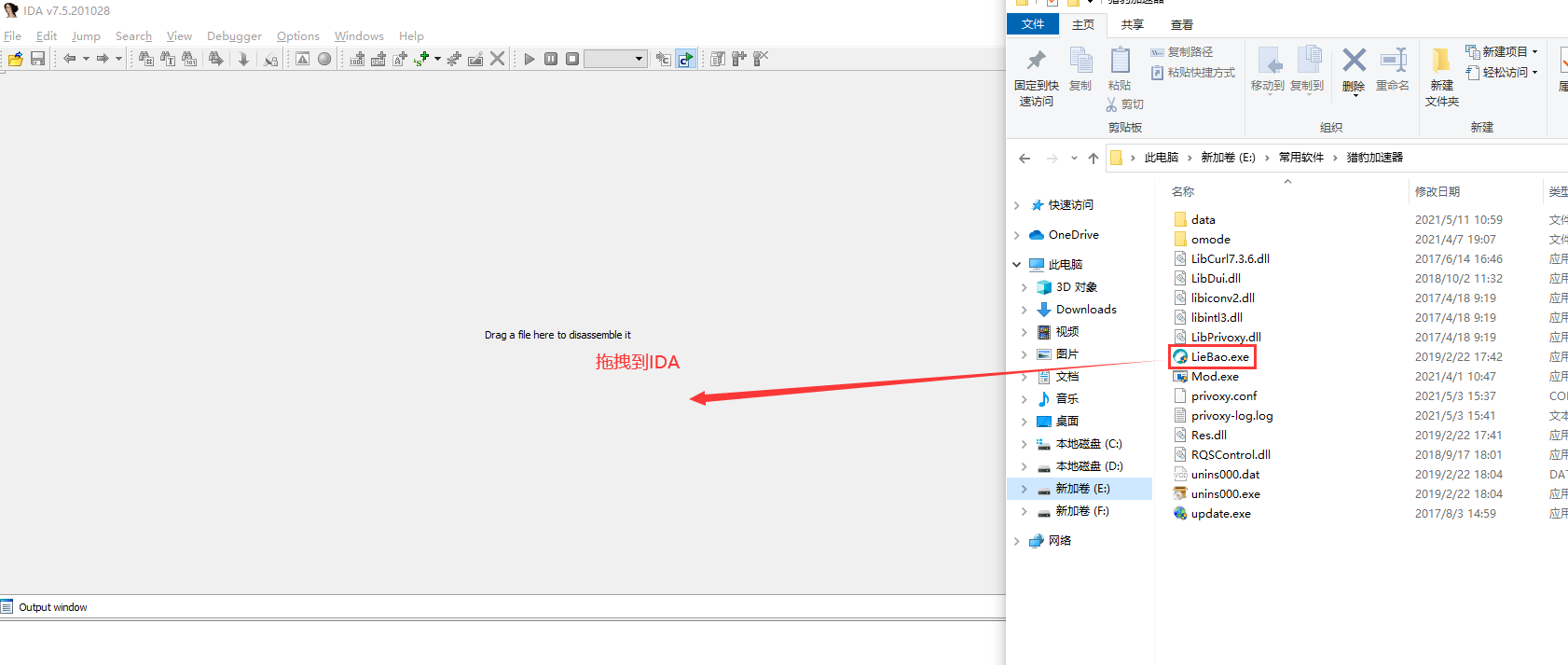This screenshot has height=665, width=1568.
Task: Click IDA's text search binoculars icon
Action: pyautogui.click(x=168, y=59)
